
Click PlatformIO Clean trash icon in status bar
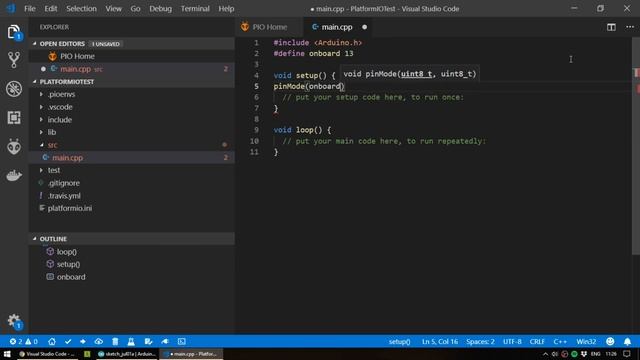point(115,341)
